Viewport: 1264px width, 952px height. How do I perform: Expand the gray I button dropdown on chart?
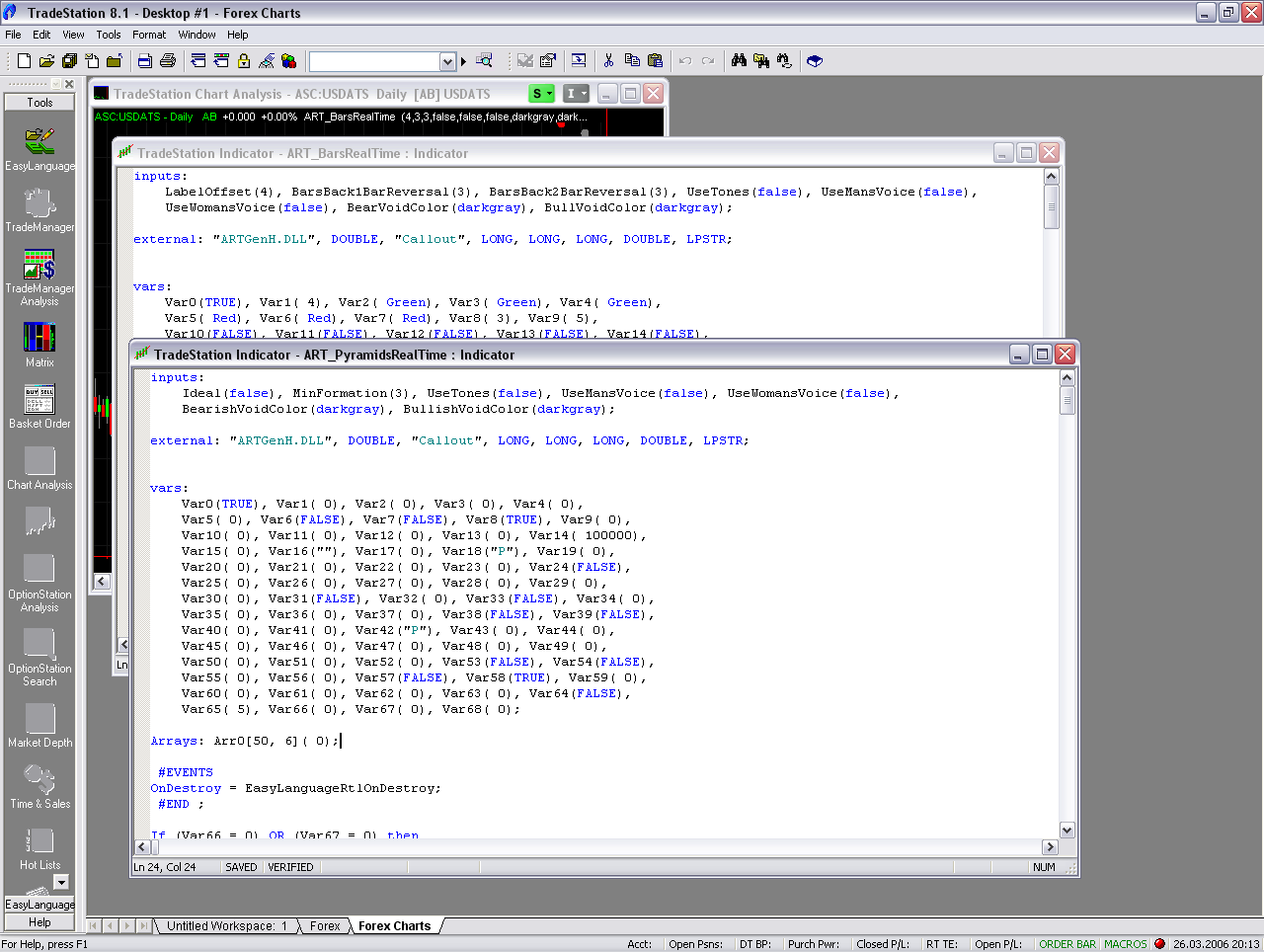point(584,94)
